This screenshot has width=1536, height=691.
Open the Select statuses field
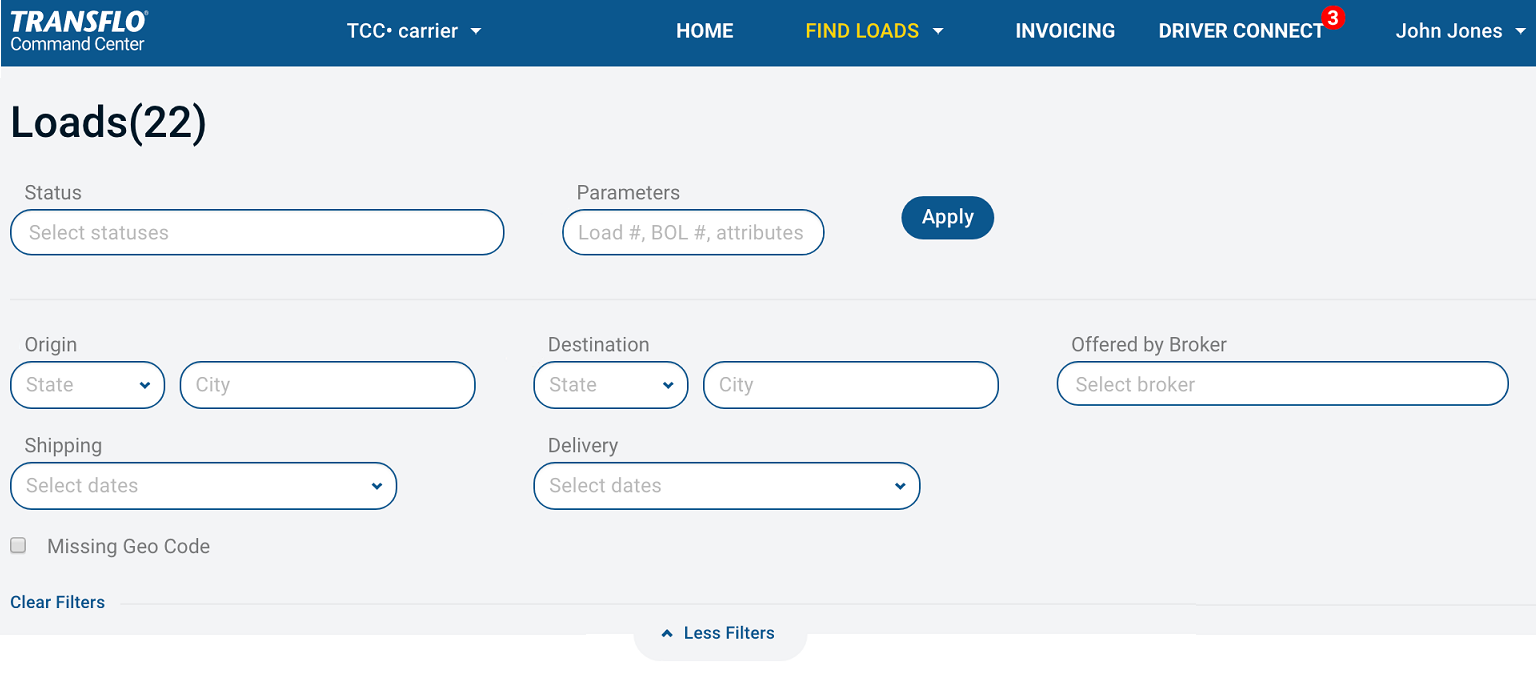click(x=257, y=232)
